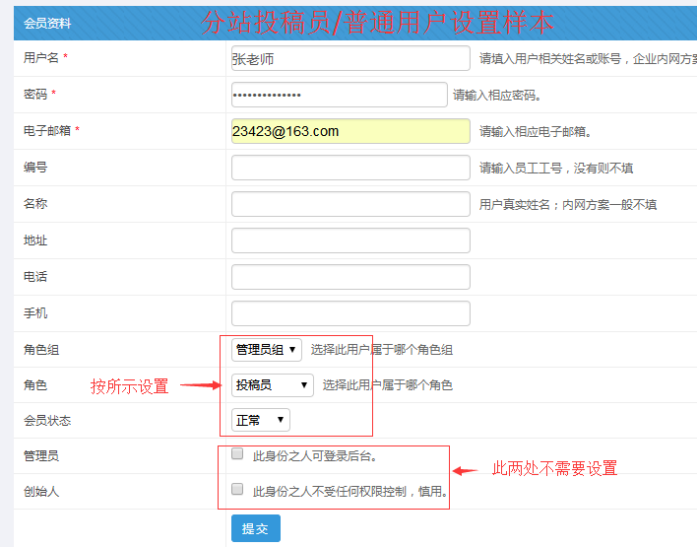Click the empty 编号 input box
This screenshot has width=698, height=547.
pyautogui.click(x=350, y=168)
